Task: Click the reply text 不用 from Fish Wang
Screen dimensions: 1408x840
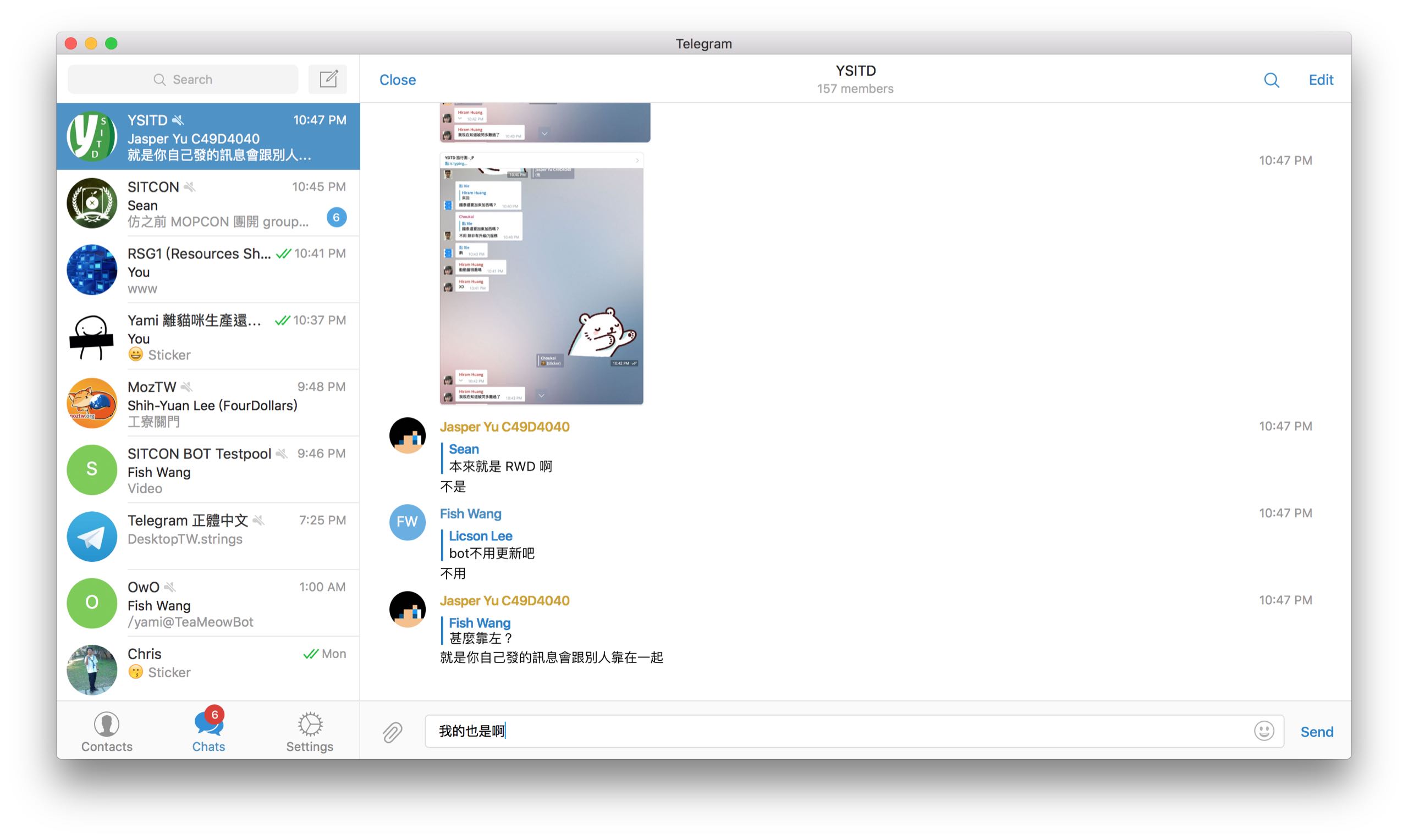Action: coord(453,574)
